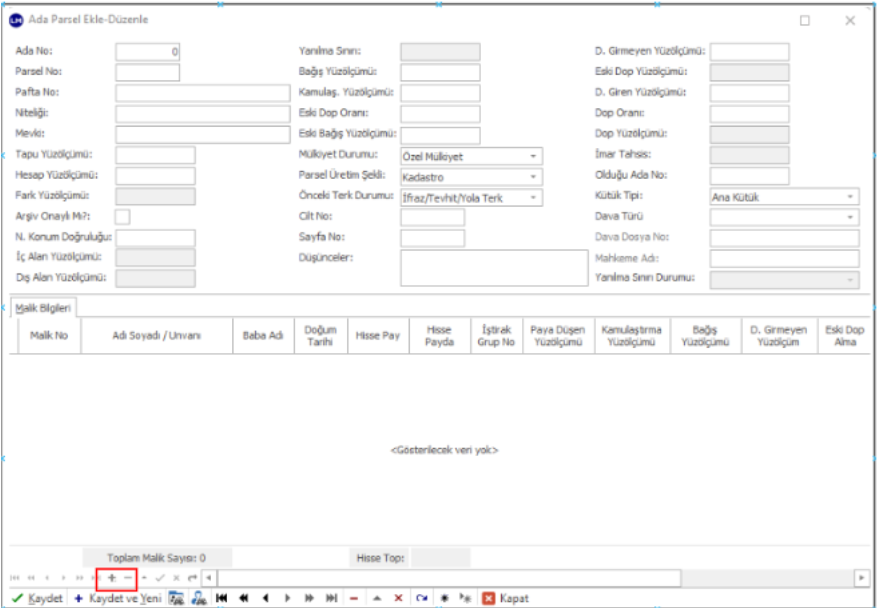Click the refresh arrow icon in bottom toolbar
The height and width of the screenshot is (608, 877).
pyautogui.click(x=421, y=598)
